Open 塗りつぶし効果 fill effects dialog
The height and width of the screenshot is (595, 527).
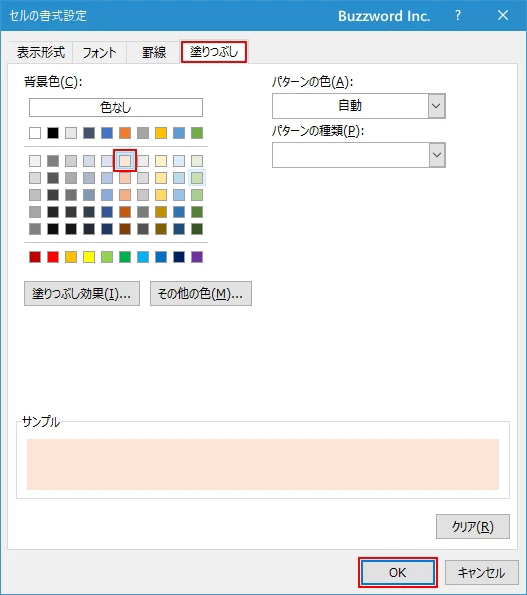[82, 293]
